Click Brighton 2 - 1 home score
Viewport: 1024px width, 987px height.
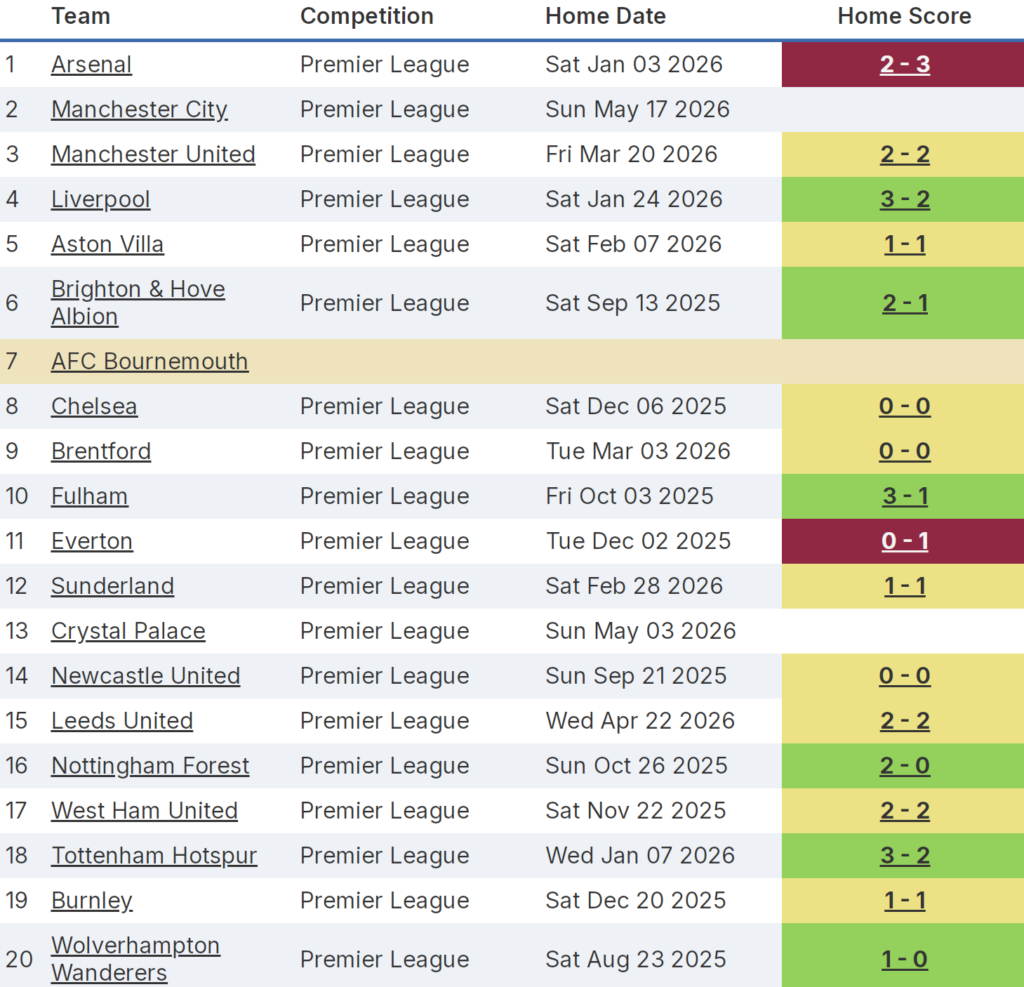coord(905,303)
